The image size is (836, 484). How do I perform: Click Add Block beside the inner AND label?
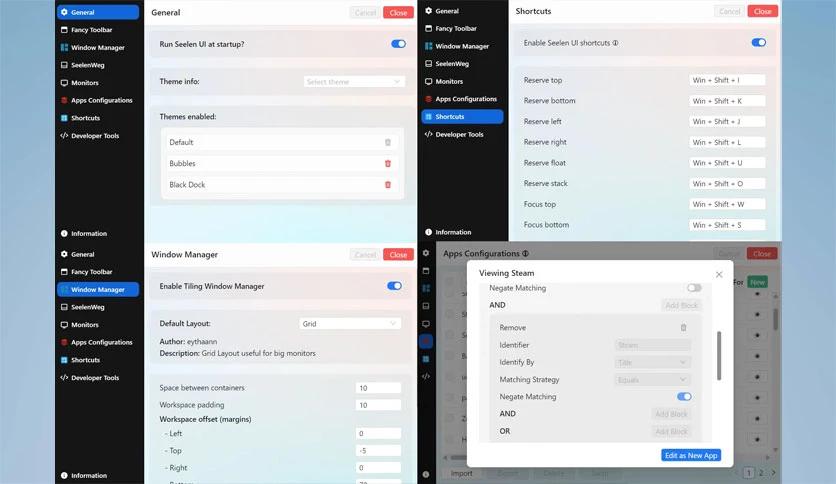click(x=671, y=414)
